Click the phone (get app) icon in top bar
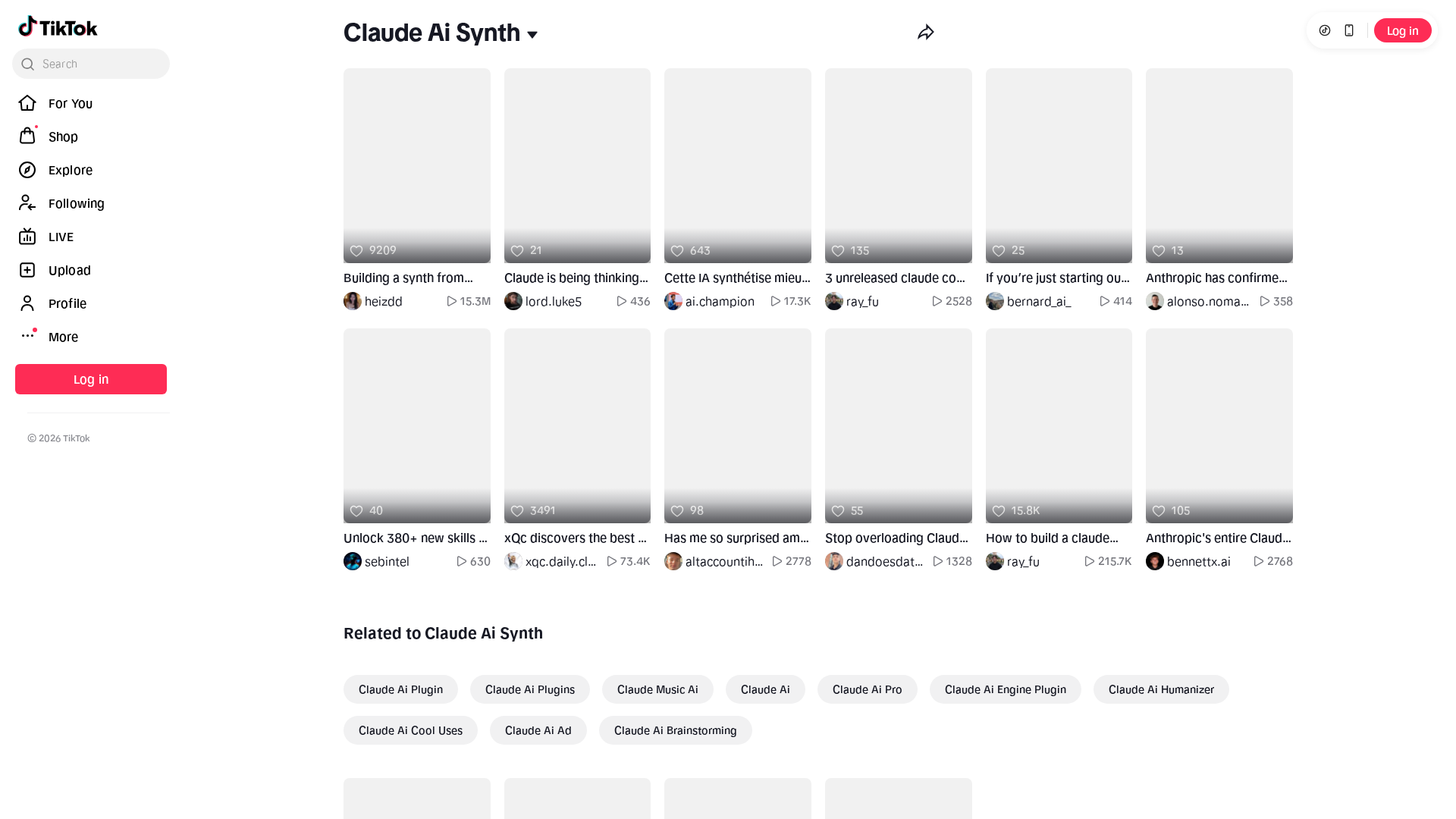 1348,30
